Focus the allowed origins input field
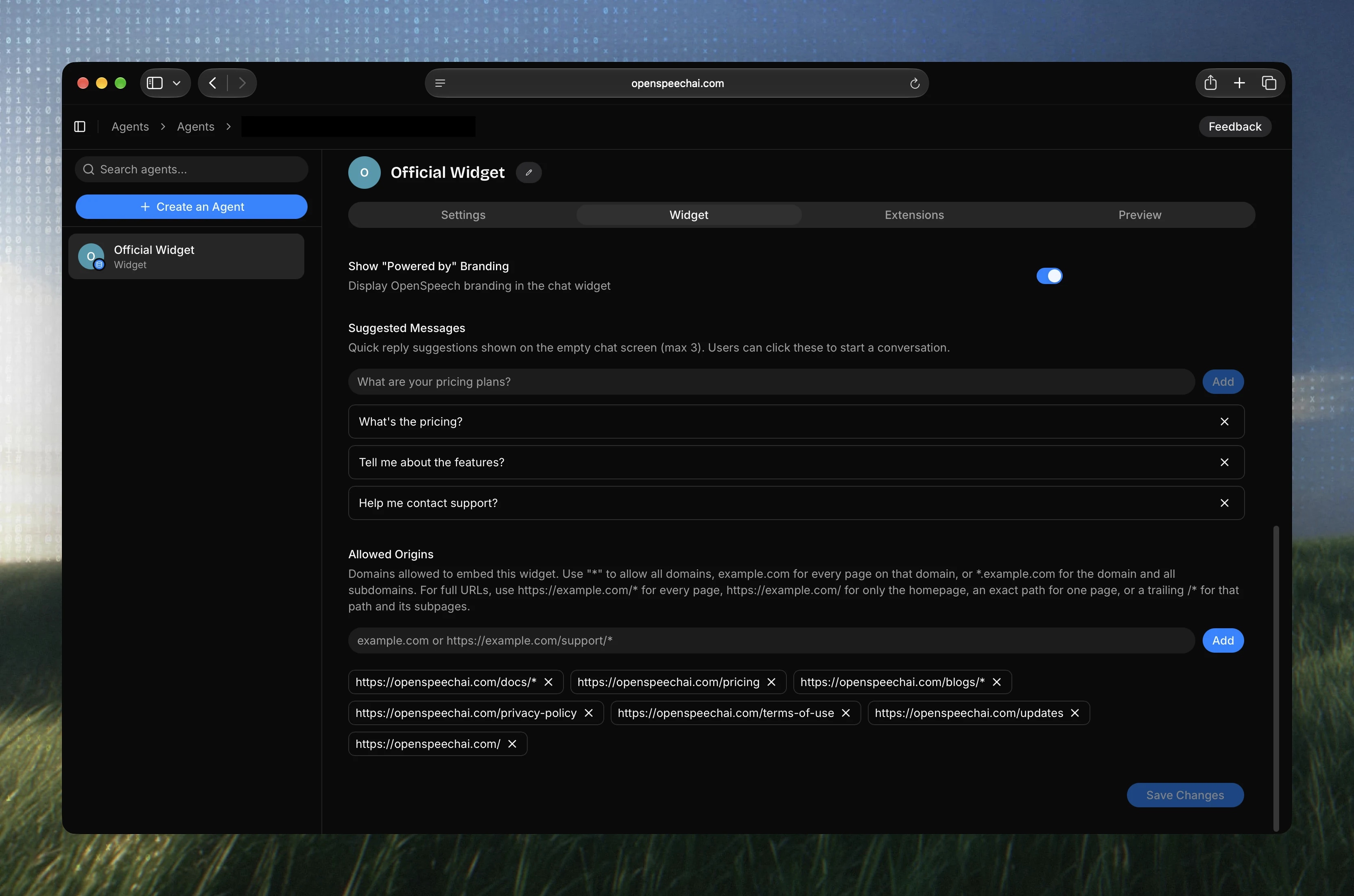Viewport: 1354px width, 896px height. (771, 640)
